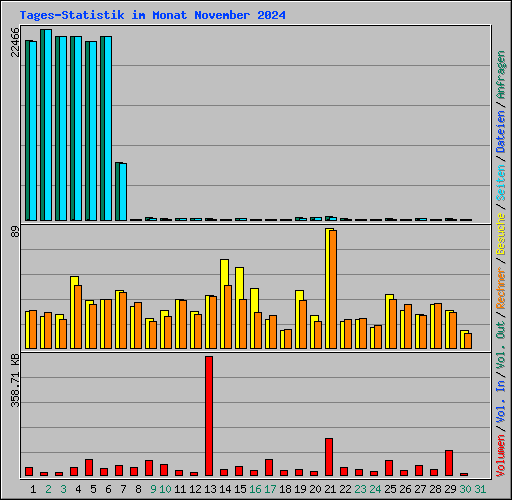Click the x-axis day label "14"
This screenshot has width=512, height=500.
pos(225,489)
